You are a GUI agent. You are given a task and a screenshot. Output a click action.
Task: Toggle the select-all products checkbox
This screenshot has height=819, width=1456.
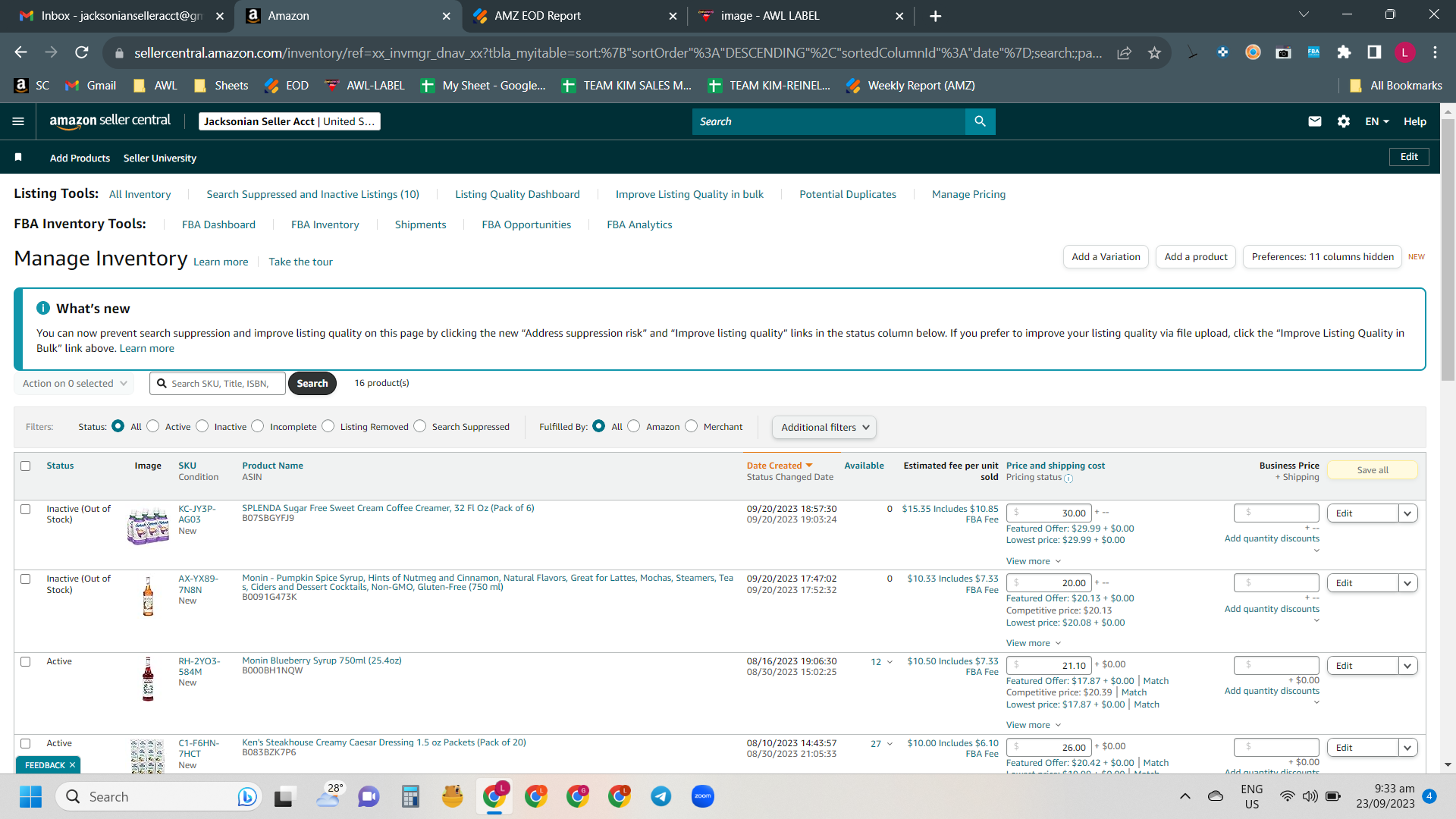click(26, 466)
